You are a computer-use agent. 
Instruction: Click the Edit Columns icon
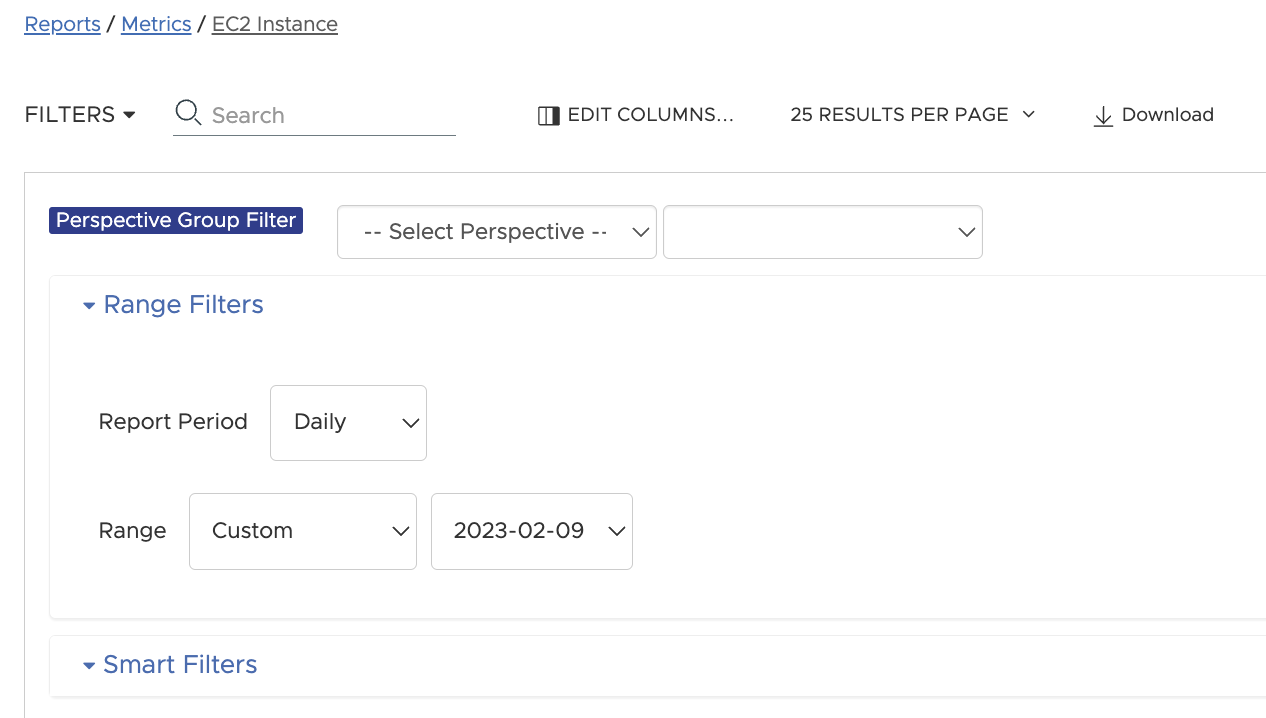pos(548,116)
